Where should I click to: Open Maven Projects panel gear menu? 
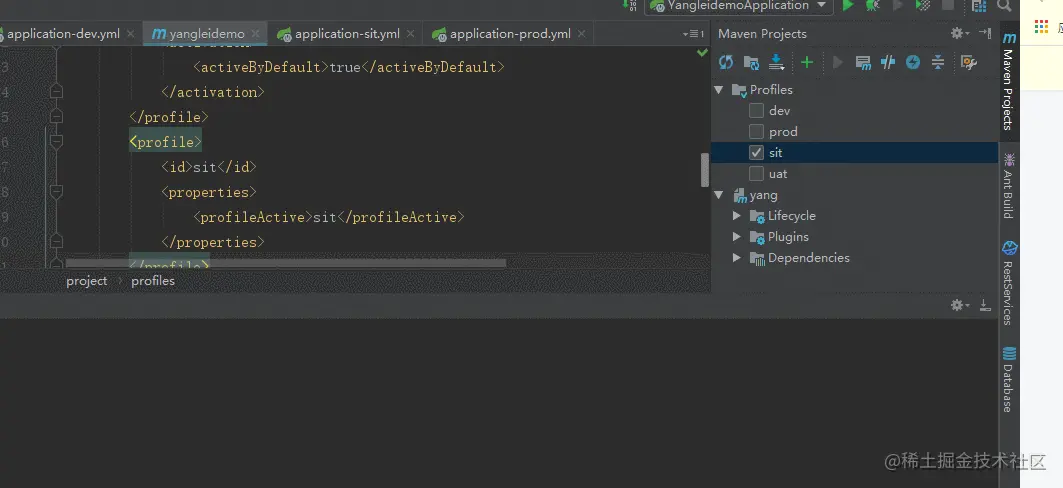[959, 33]
